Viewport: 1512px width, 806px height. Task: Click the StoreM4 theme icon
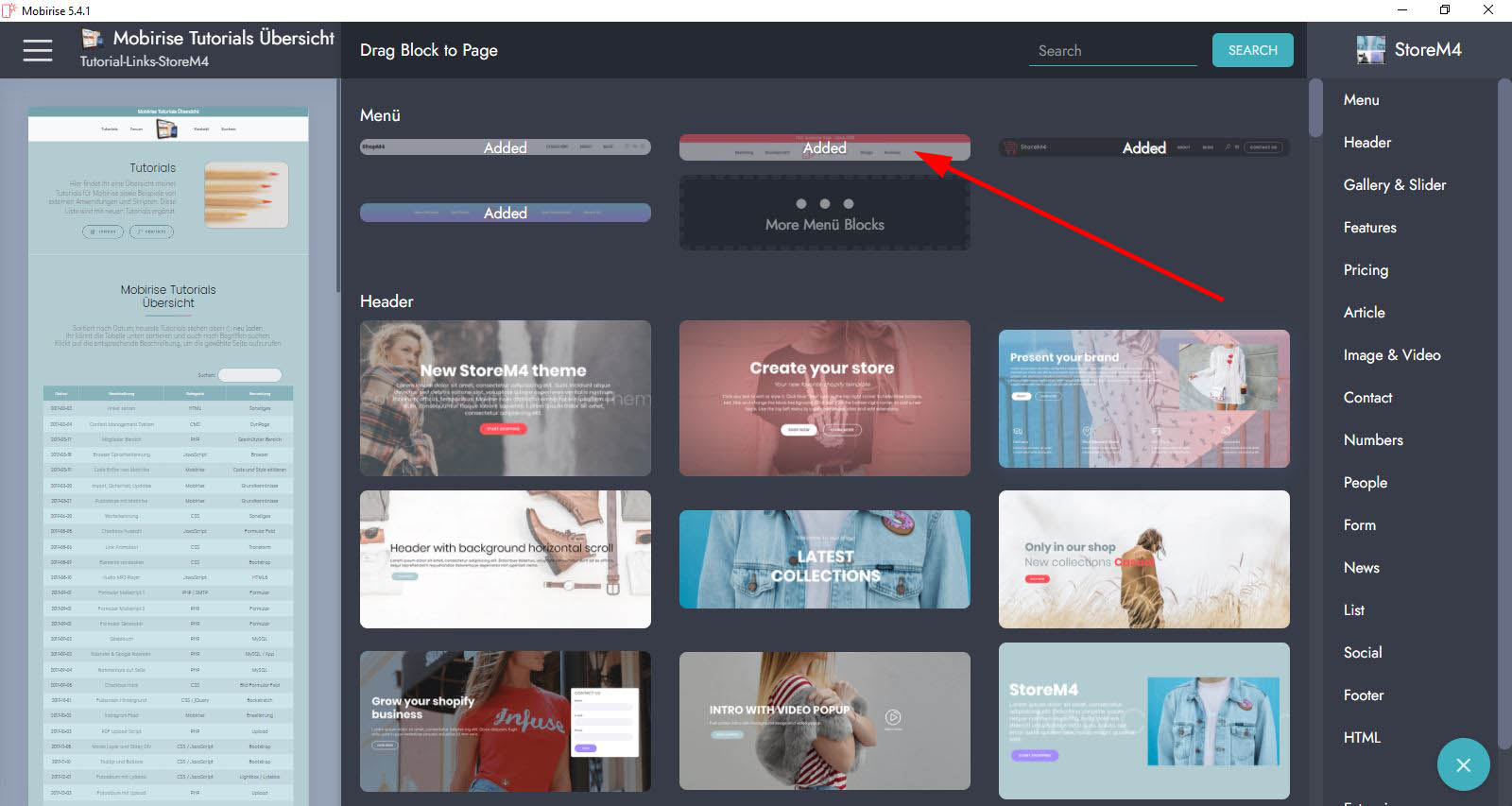pyautogui.click(x=1370, y=49)
